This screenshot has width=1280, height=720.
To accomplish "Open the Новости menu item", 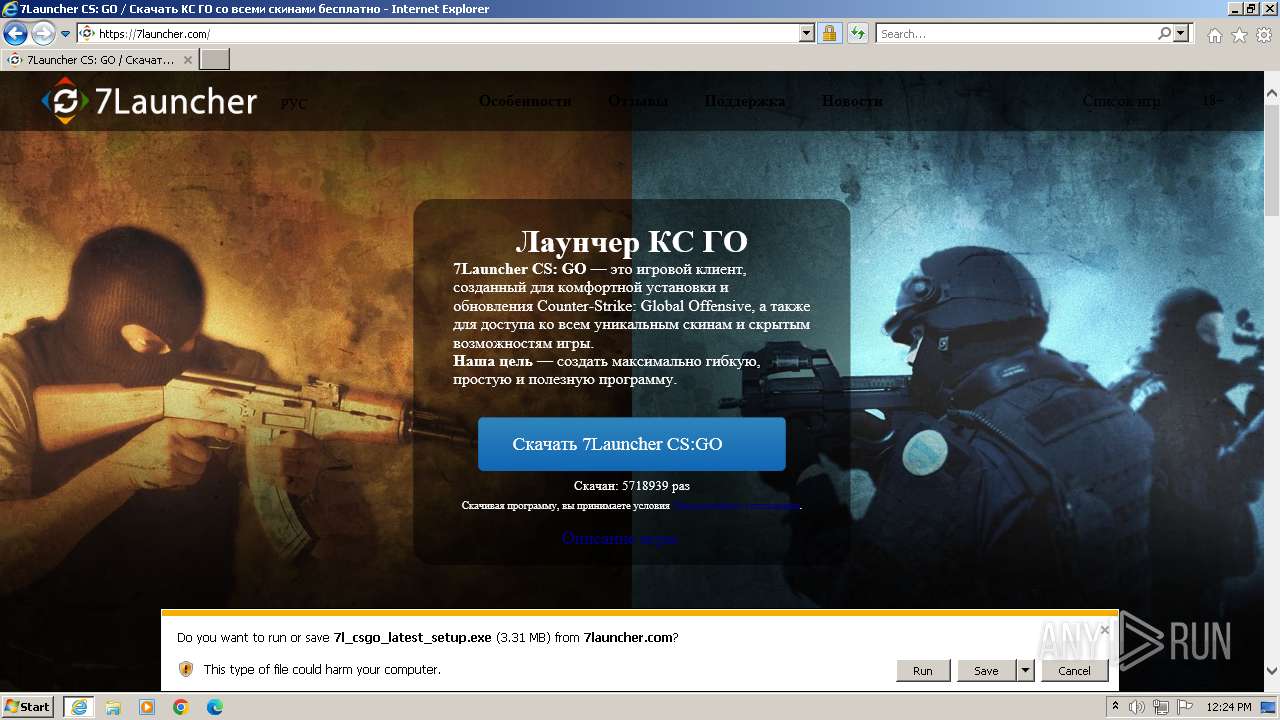I will point(852,101).
